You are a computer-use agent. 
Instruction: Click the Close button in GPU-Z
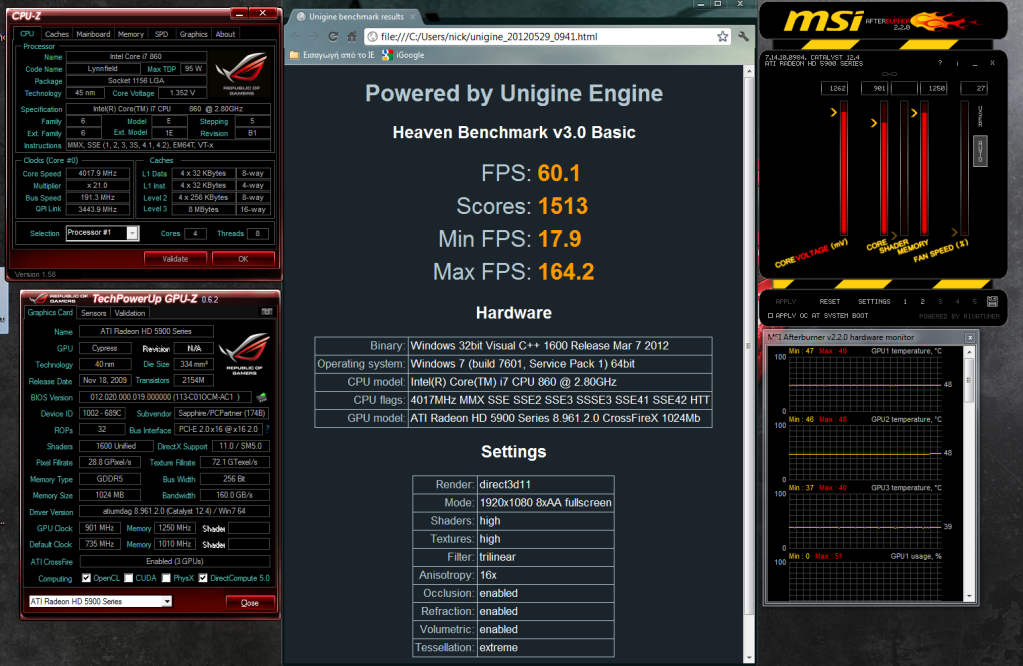tap(249, 603)
